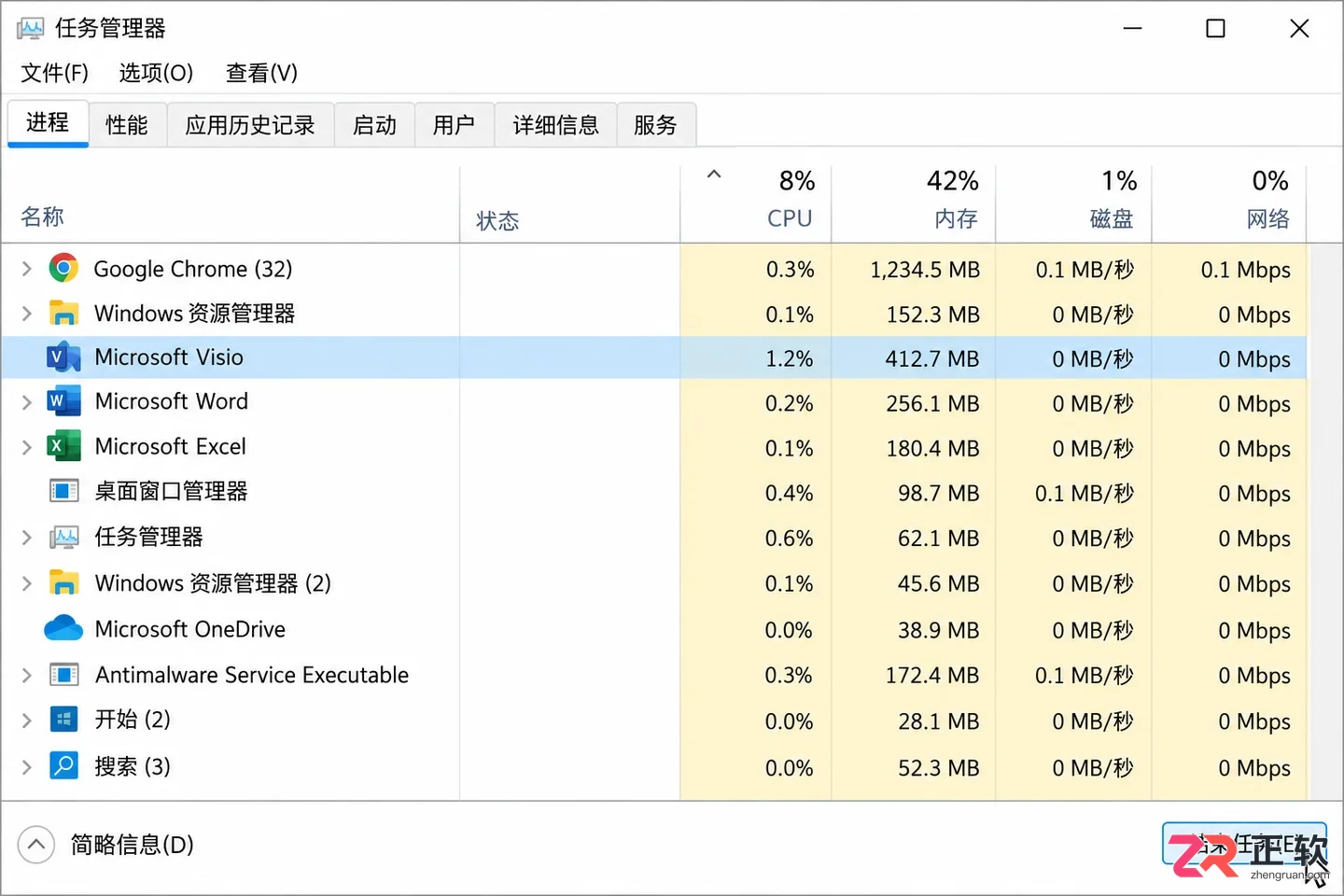Expand the Google Chrome (32) process group
Screen dimensions: 1344x896
26,269
